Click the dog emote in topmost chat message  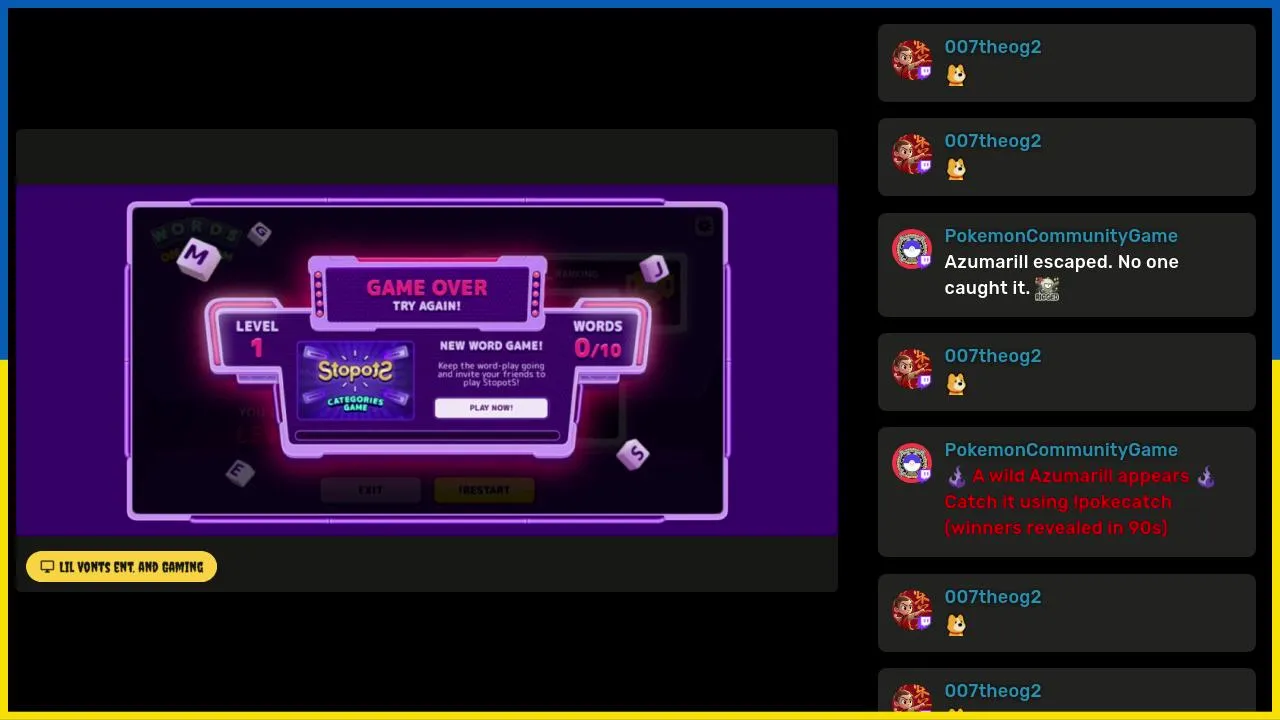[x=956, y=75]
